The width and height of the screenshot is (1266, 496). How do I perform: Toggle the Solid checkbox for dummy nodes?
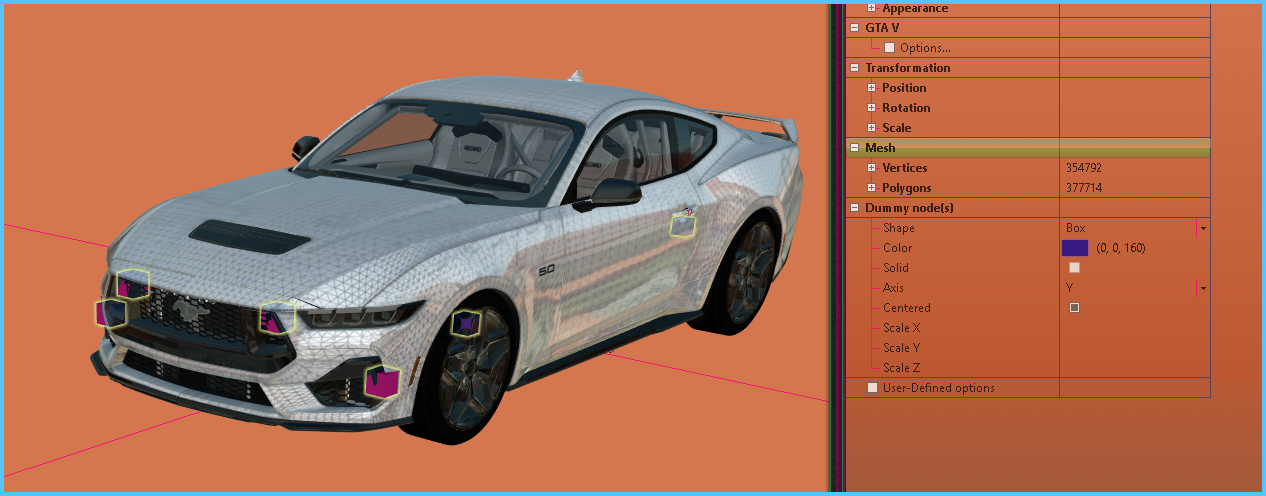[x=1074, y=268]
